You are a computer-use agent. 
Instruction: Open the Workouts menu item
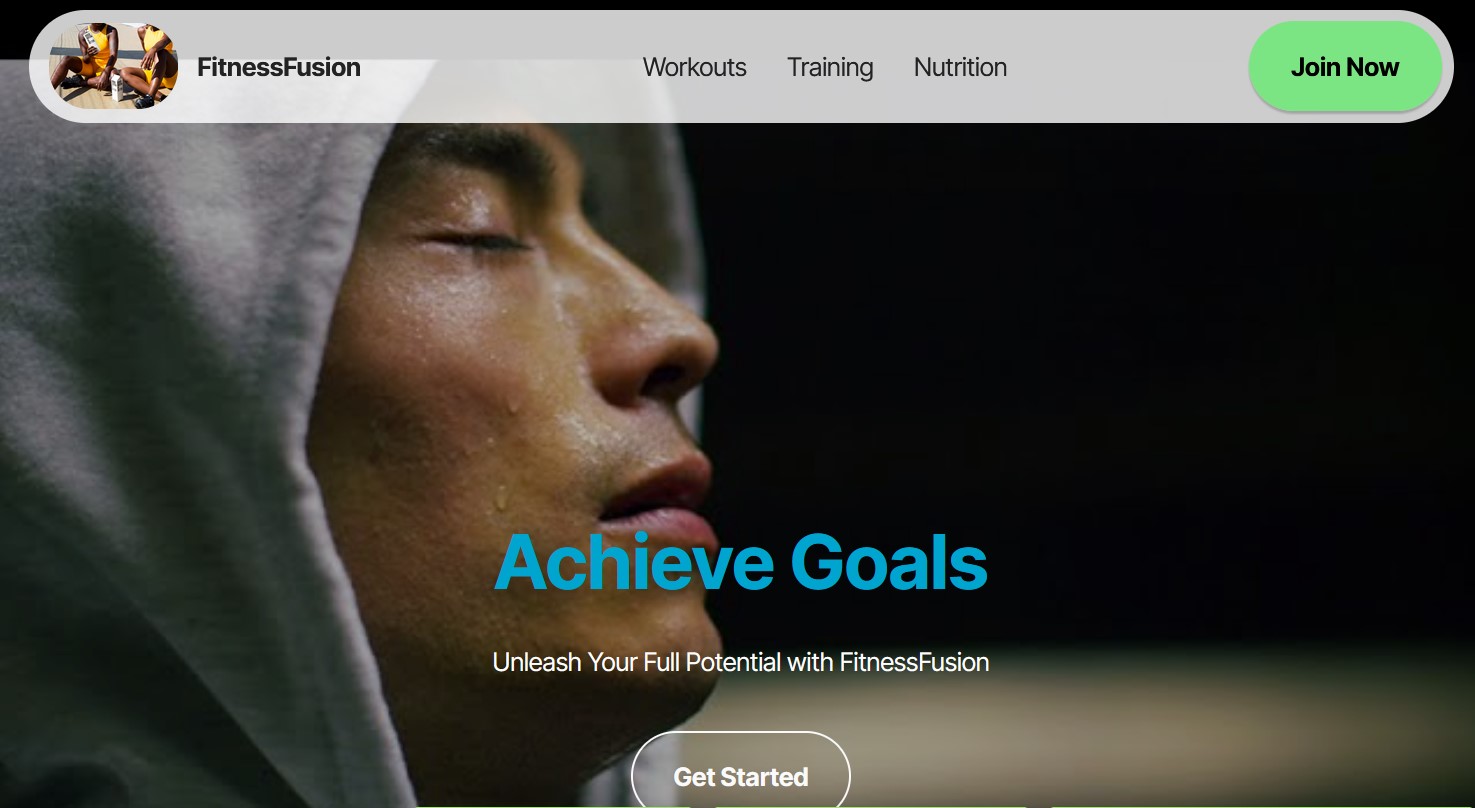(695, 67)
